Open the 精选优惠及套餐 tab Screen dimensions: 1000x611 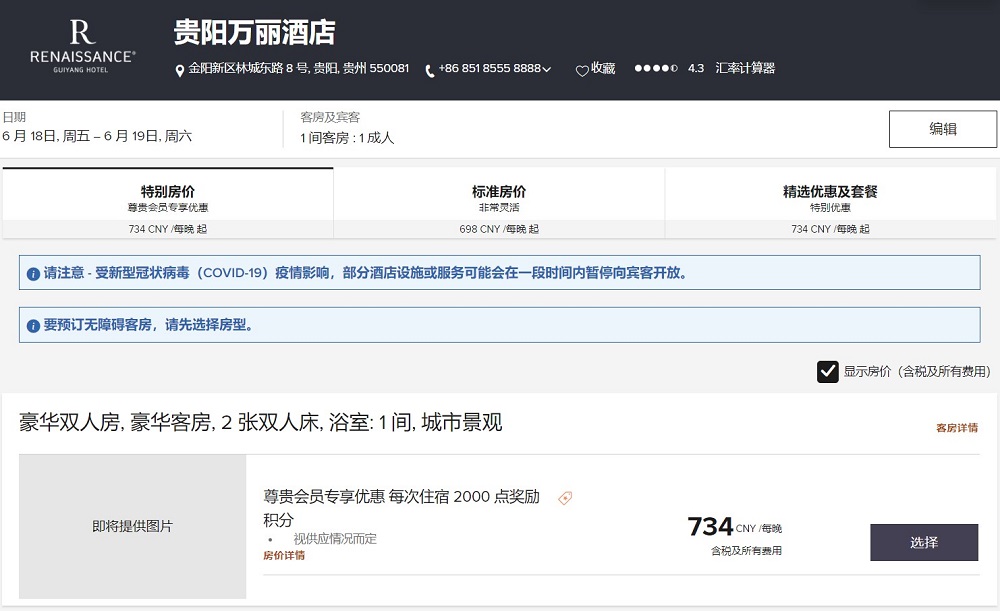(830, 203)
